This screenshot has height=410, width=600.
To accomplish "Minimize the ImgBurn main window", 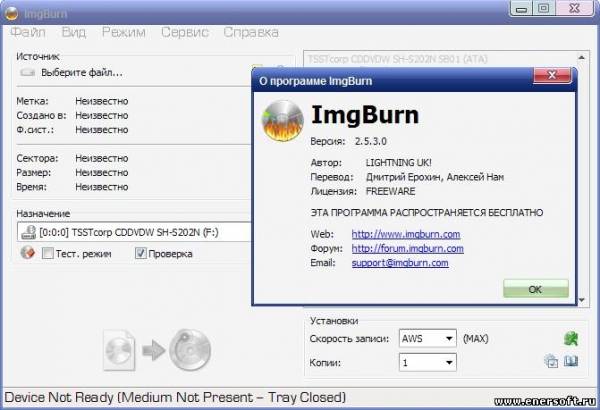I will [521, 8].
